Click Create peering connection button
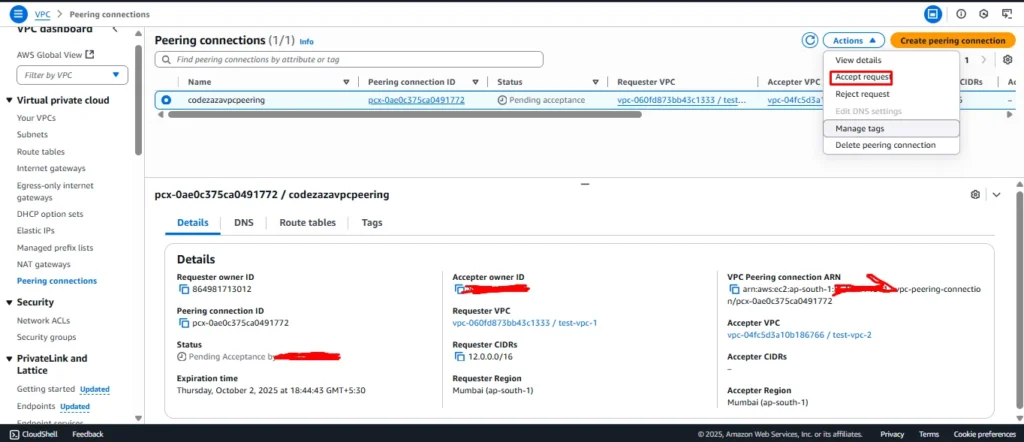The width and height of the screenshot is (1024, 442). tap(953, 40)
